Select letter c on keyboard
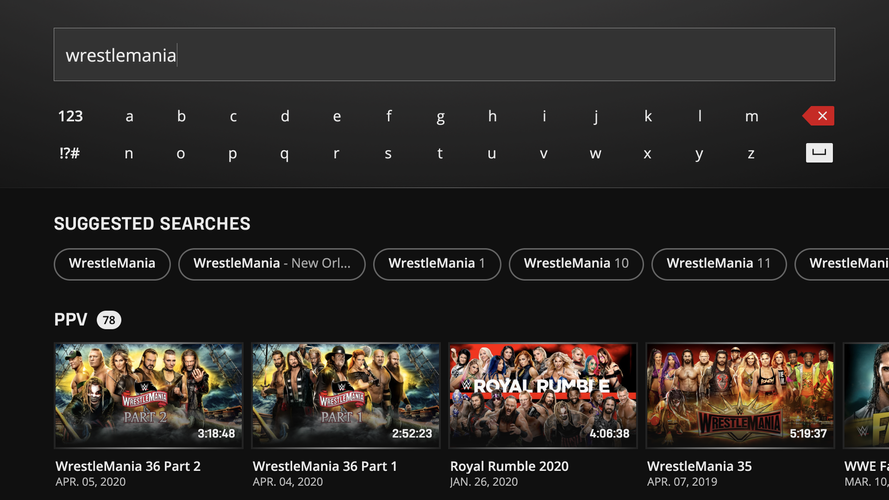The image size is (889, 500). click(x=233, y=117)
